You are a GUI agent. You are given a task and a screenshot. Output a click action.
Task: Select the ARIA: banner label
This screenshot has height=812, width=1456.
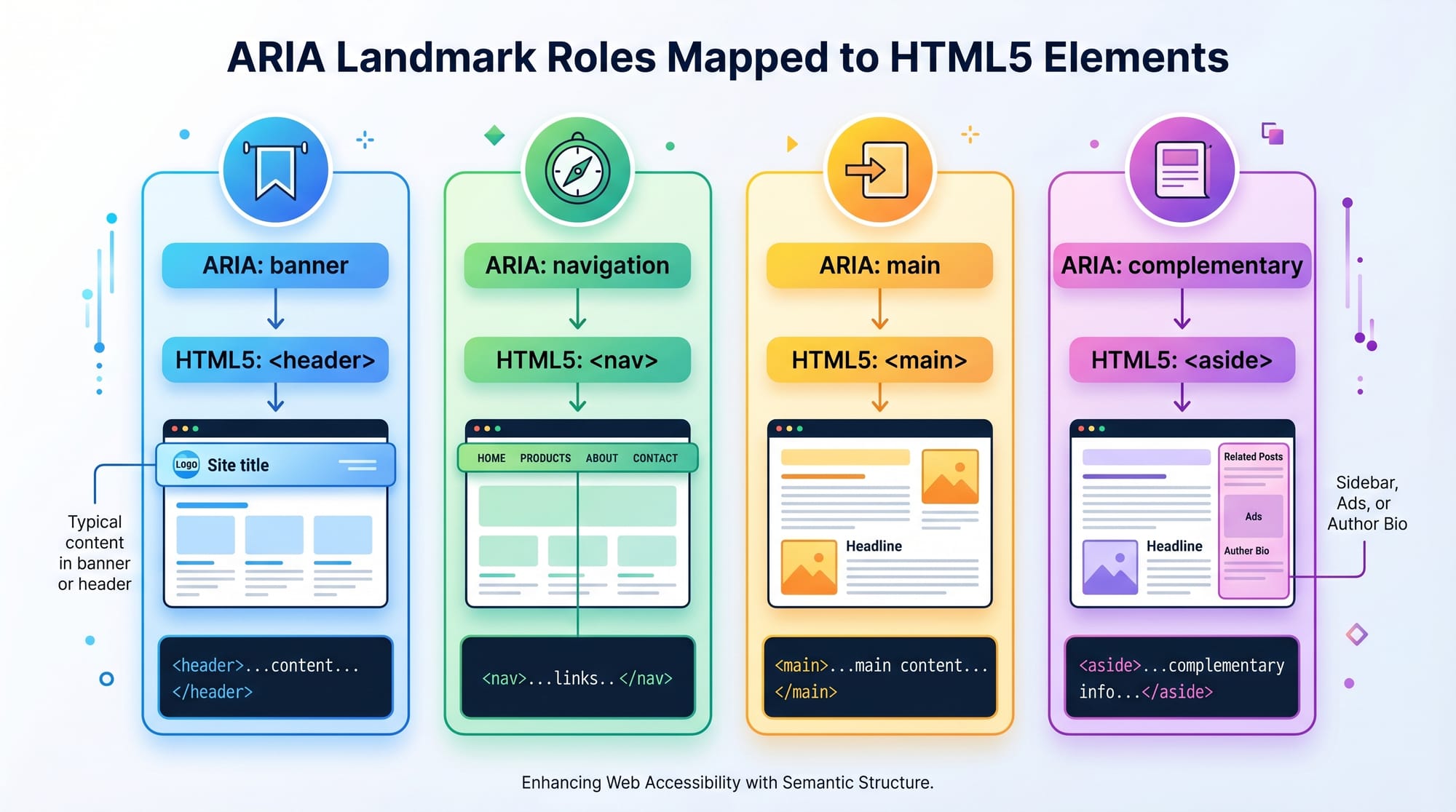click(x=275, y=266)
